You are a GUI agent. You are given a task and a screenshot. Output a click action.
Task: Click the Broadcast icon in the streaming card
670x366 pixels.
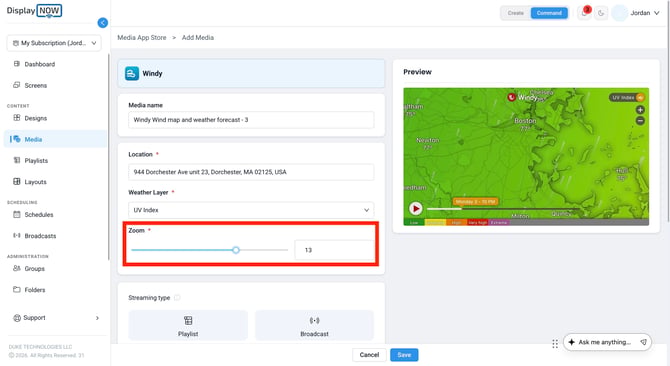click(314, 320)
